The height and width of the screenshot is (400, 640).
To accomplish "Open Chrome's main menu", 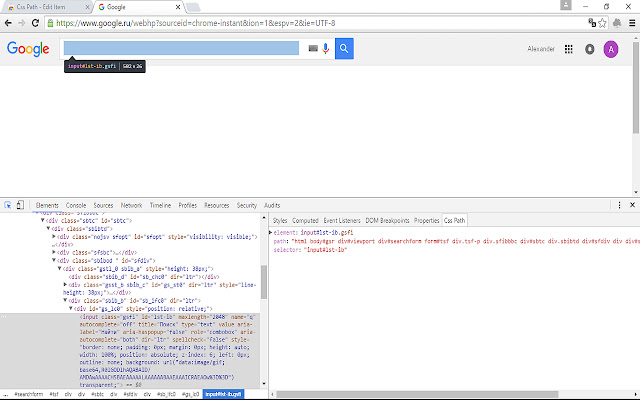I will 630,21.
